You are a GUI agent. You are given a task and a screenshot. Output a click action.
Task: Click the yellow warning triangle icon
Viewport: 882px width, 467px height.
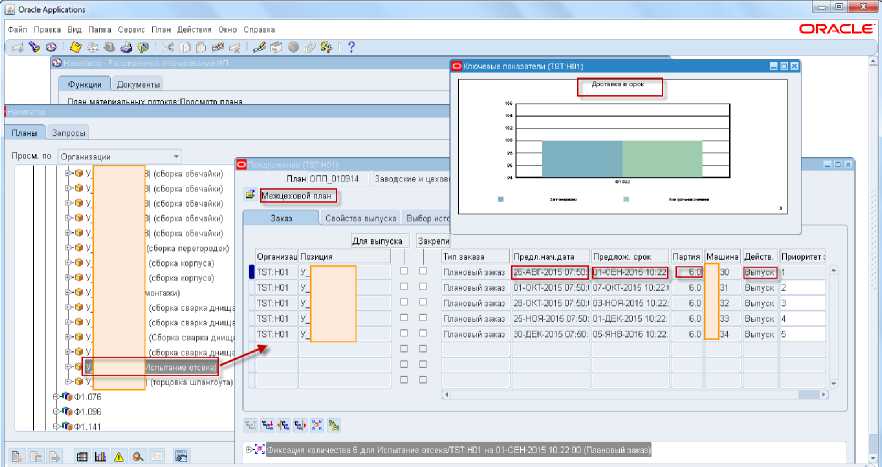click(x=118, y=456)
